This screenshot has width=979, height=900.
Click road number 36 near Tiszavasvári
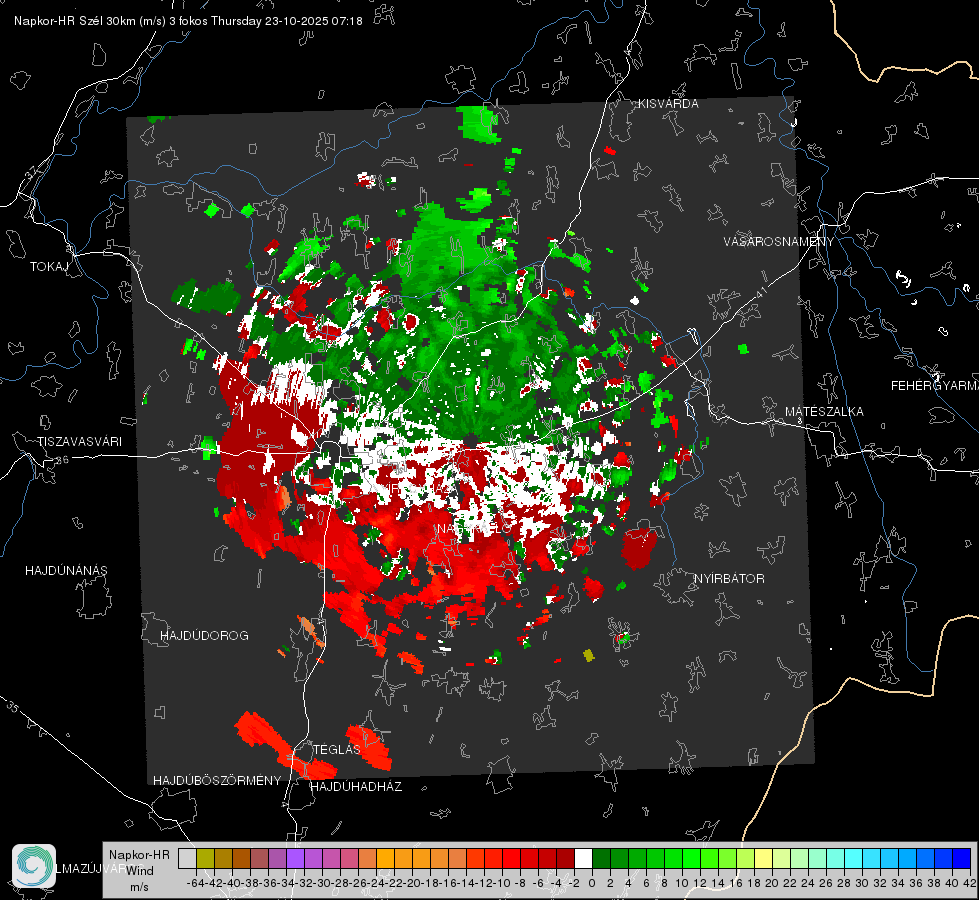pyautogui.click(x=62, y=460)
